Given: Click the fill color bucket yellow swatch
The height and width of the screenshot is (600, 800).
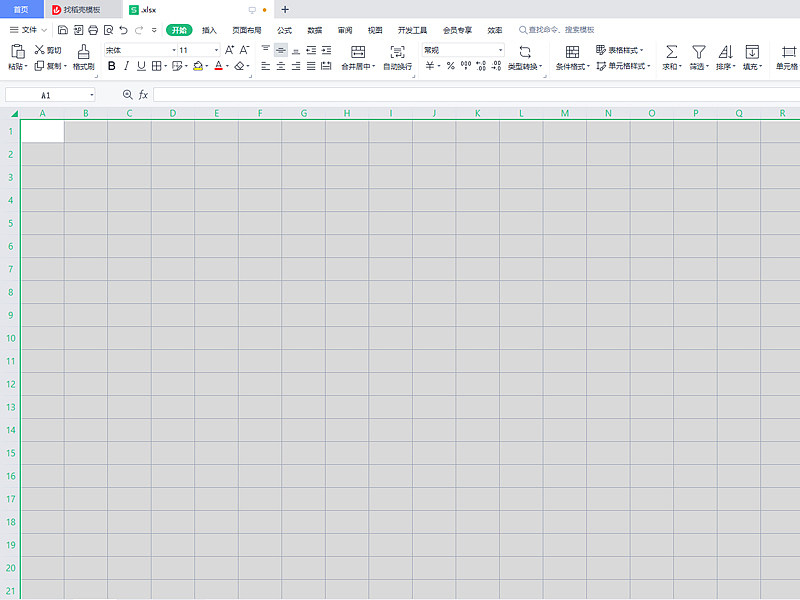Looking at the screenshot, I should tap(198, 66).
